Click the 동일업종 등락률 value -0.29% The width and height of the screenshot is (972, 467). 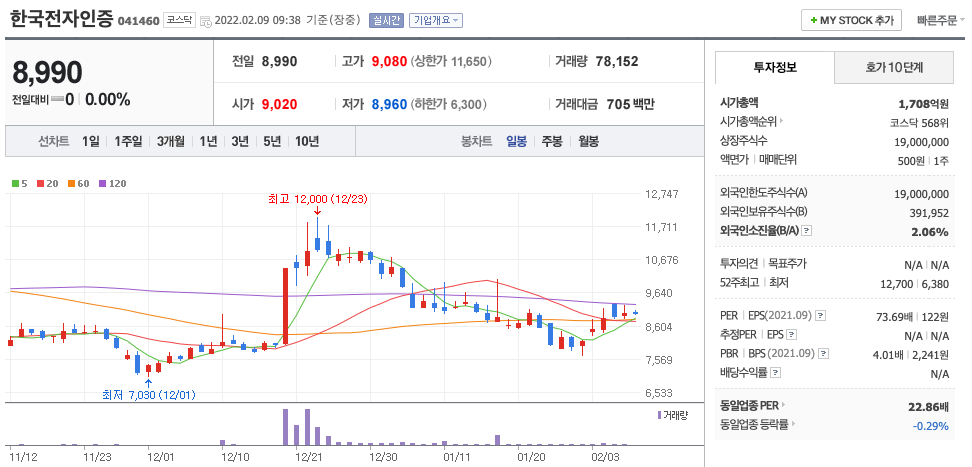(930, 426)
